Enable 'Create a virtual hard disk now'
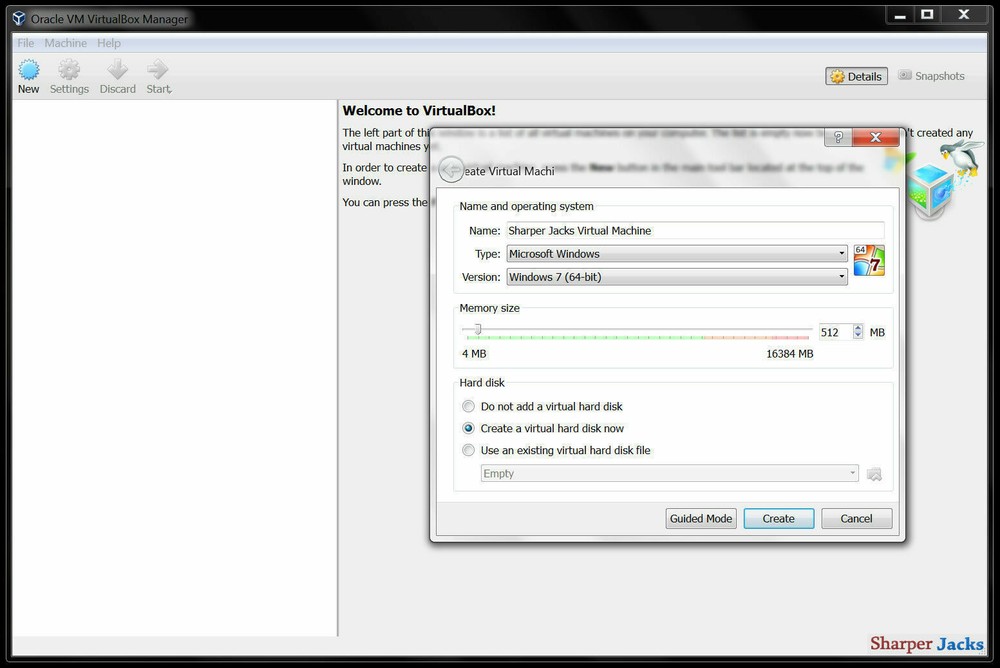 tap(468, 428)
